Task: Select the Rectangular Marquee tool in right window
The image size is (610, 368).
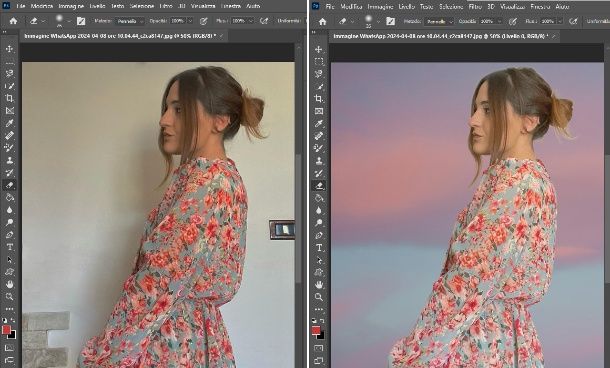Action: pos(319,61)
